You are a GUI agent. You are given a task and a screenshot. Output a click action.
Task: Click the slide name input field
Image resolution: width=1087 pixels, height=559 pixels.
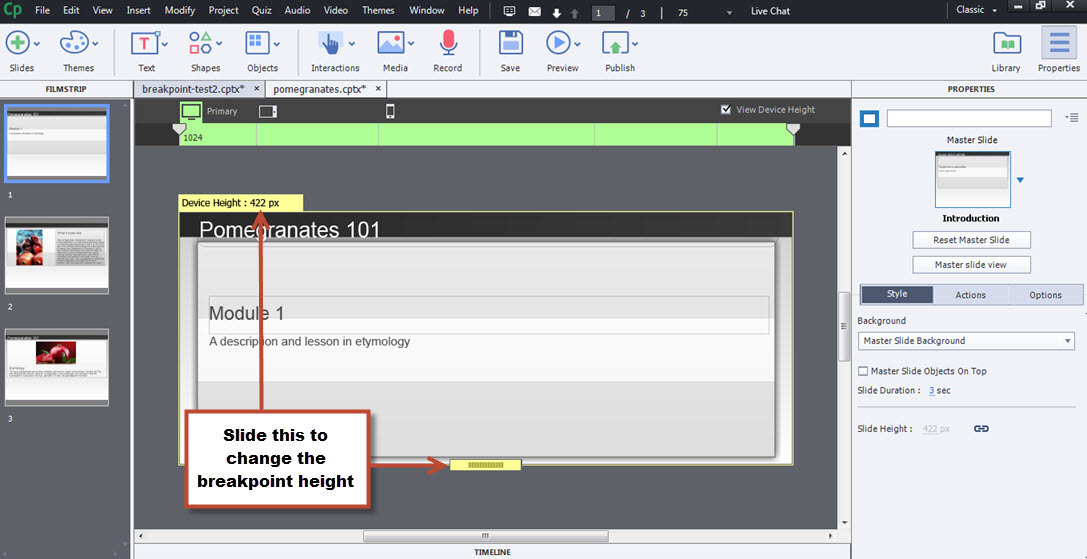[x=969, y=119]
